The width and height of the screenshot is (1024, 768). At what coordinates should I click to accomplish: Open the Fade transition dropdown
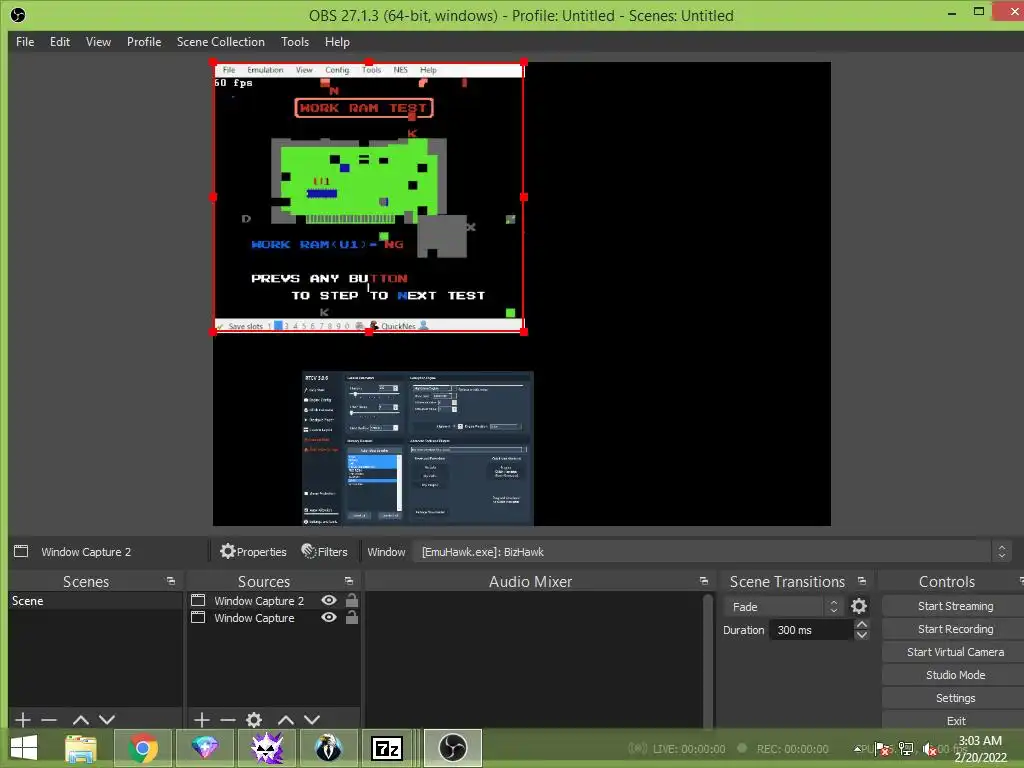coord(783,607)
